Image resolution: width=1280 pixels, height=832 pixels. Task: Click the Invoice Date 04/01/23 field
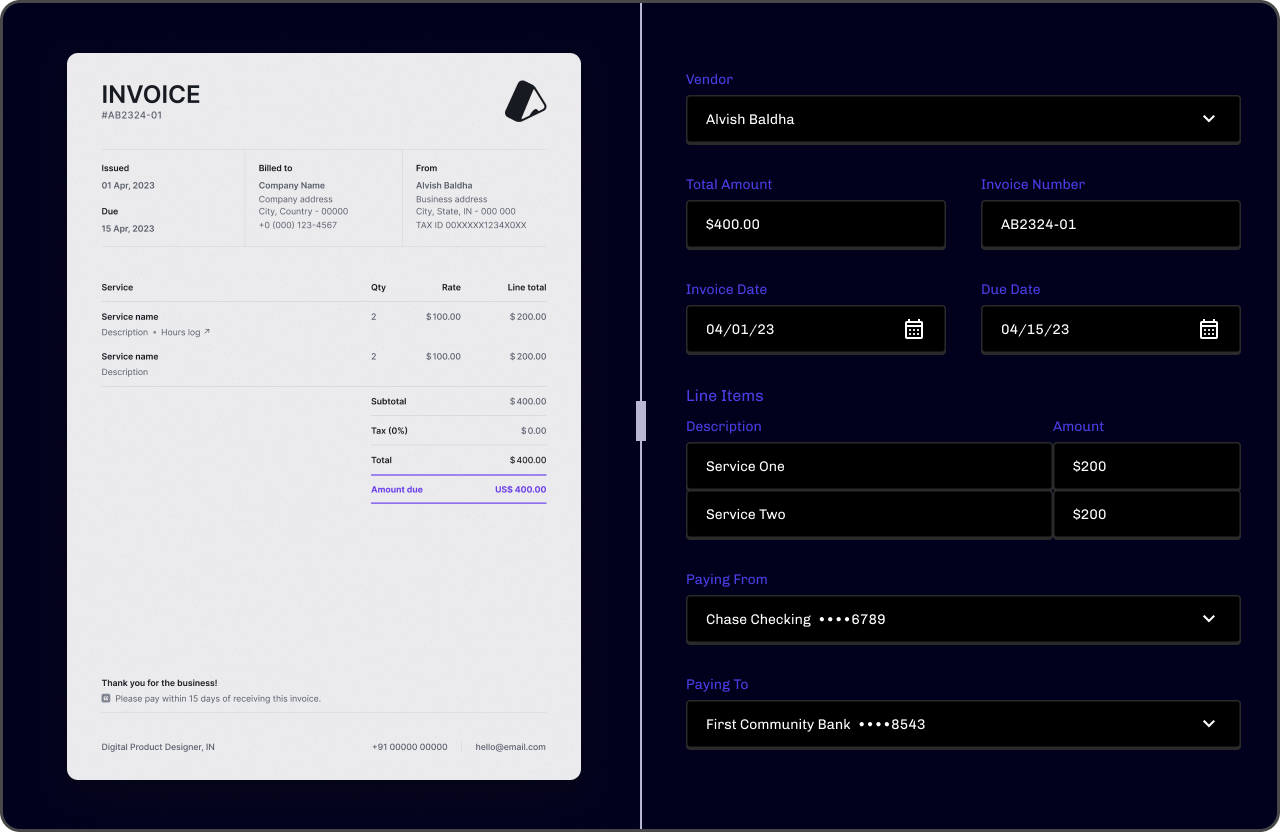point(790,329)
